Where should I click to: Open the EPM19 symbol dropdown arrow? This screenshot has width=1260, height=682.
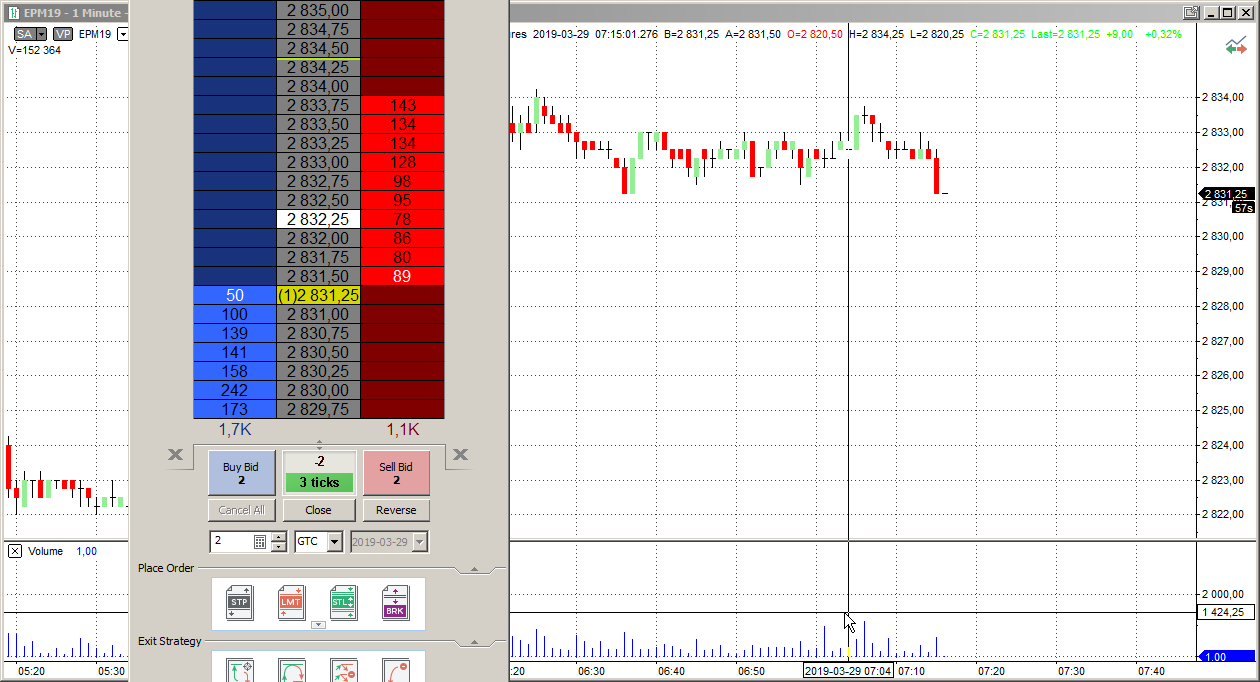(x=123, y=34)
